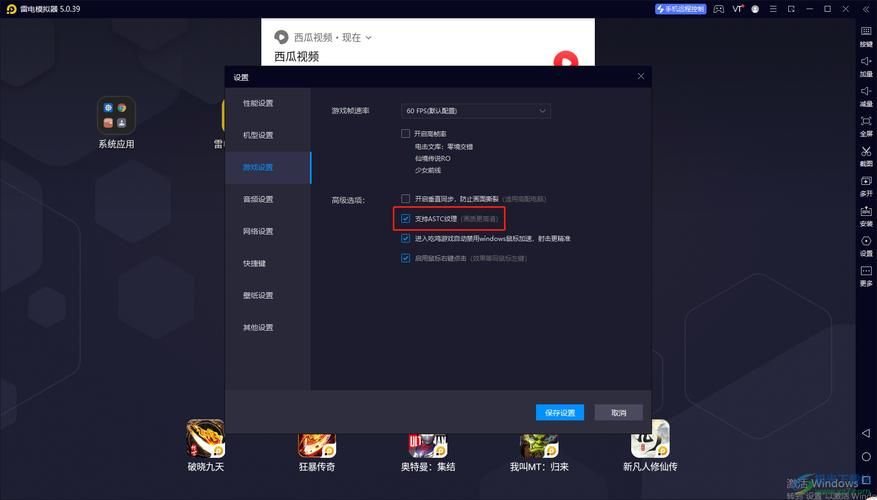This screenshot has height=500, width=877.
Task: Click the 取消 cancel button
Action: [x=619, y=413]
